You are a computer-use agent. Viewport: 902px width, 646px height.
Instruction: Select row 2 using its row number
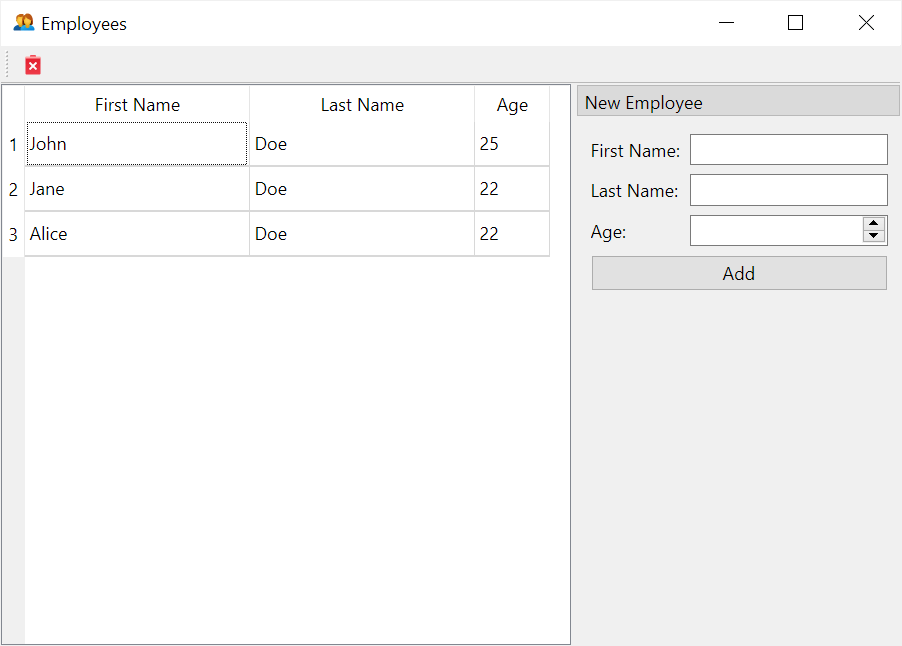(x=12, y=188)
